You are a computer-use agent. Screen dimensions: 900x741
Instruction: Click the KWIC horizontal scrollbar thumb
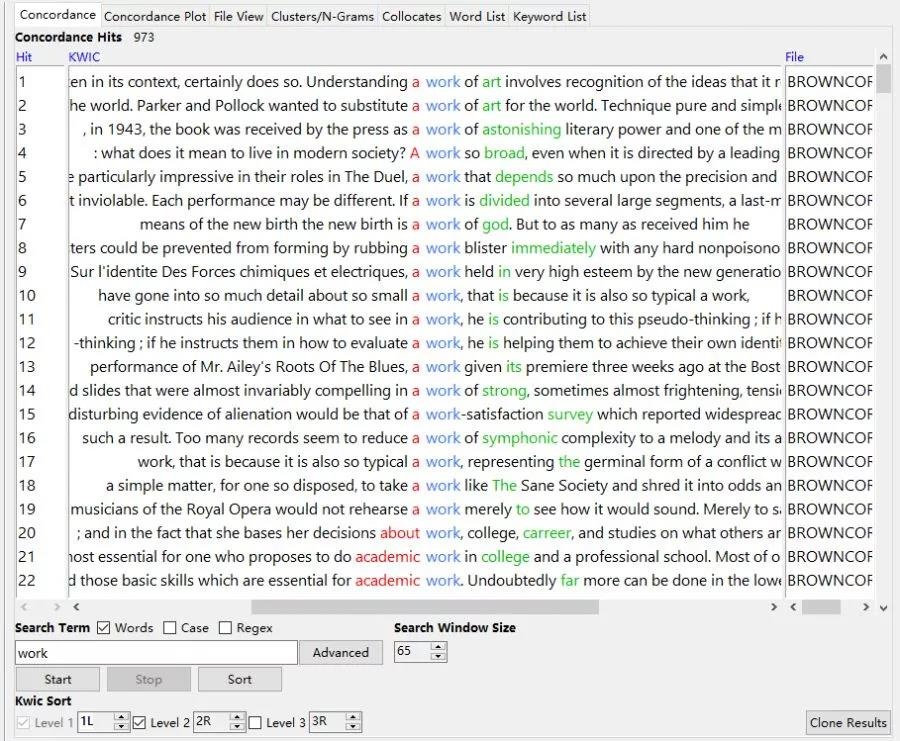pyautogui.click(x=424, y=607)
